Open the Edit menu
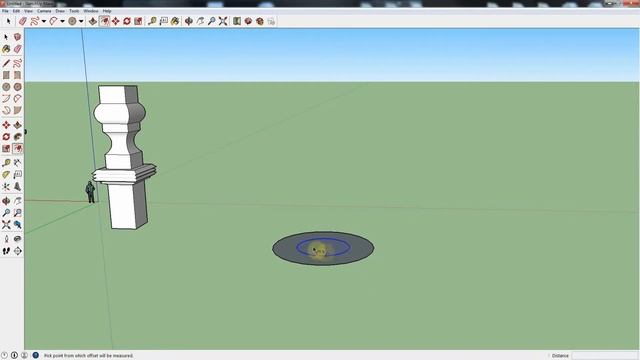The image size is (640, 360). point(16,11)
